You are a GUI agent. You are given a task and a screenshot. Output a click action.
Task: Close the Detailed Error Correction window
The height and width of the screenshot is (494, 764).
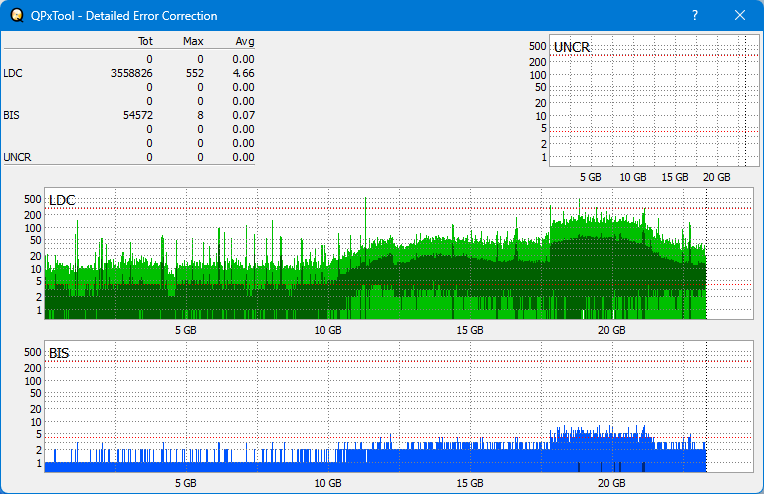[740, 16]
